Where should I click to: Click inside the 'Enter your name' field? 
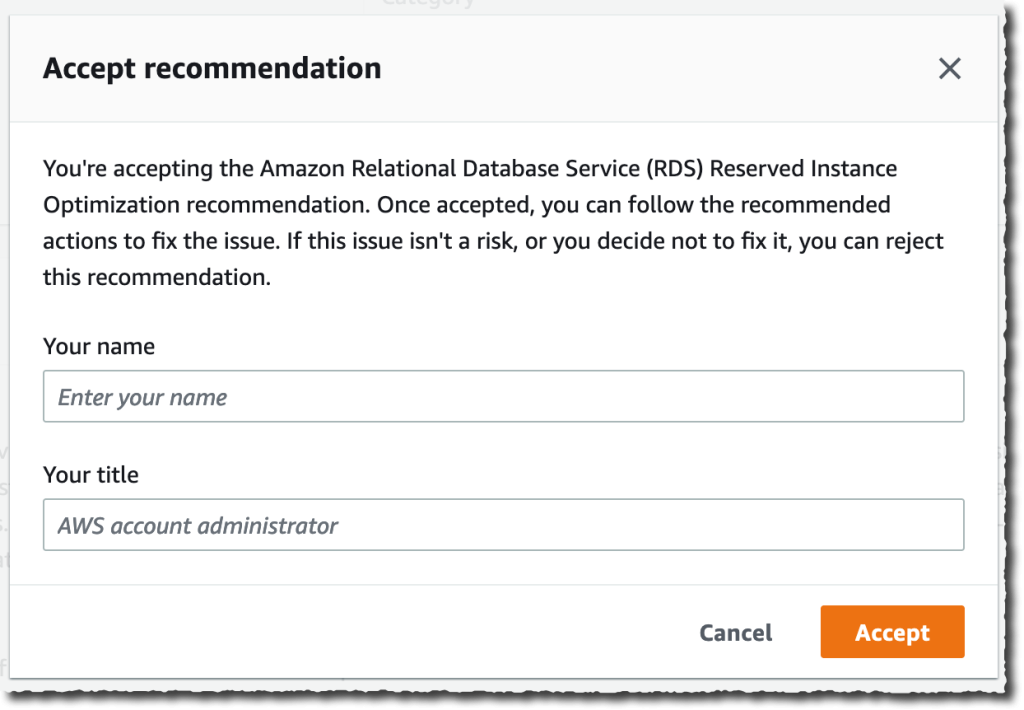pyautogui.click(x=503, y=396)
